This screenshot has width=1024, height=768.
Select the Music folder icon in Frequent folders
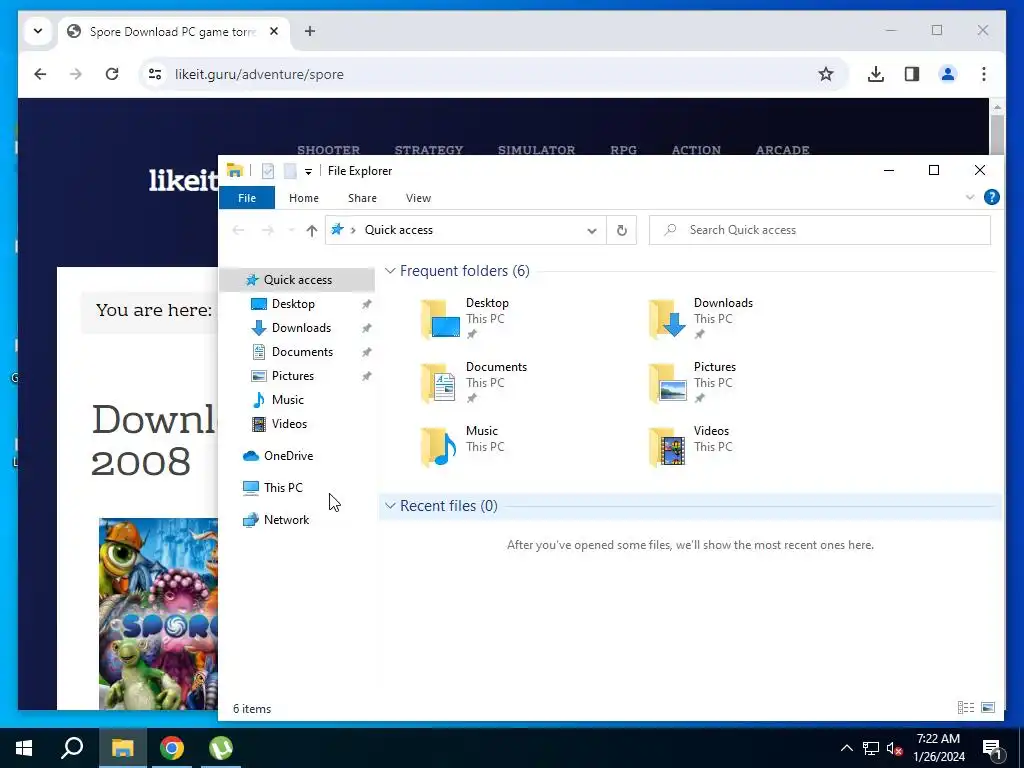pos(439,447)
